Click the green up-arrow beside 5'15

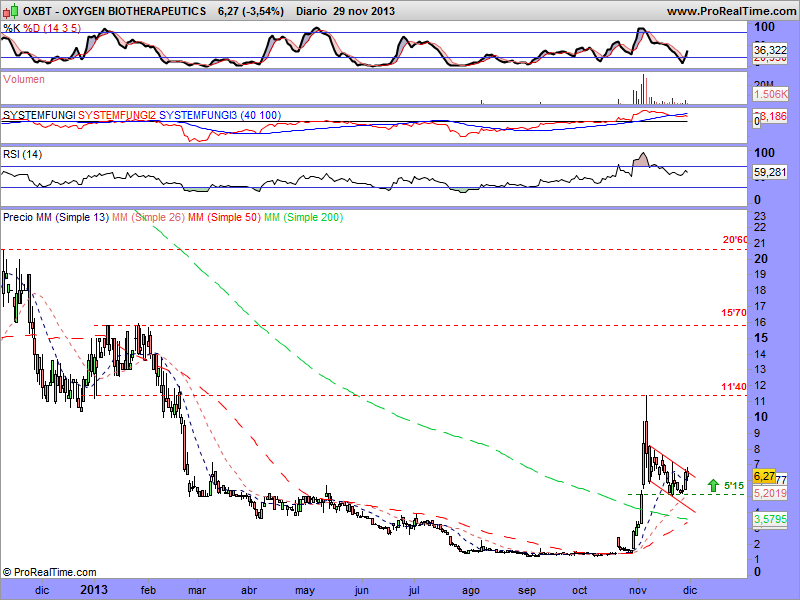click(713, 486)
